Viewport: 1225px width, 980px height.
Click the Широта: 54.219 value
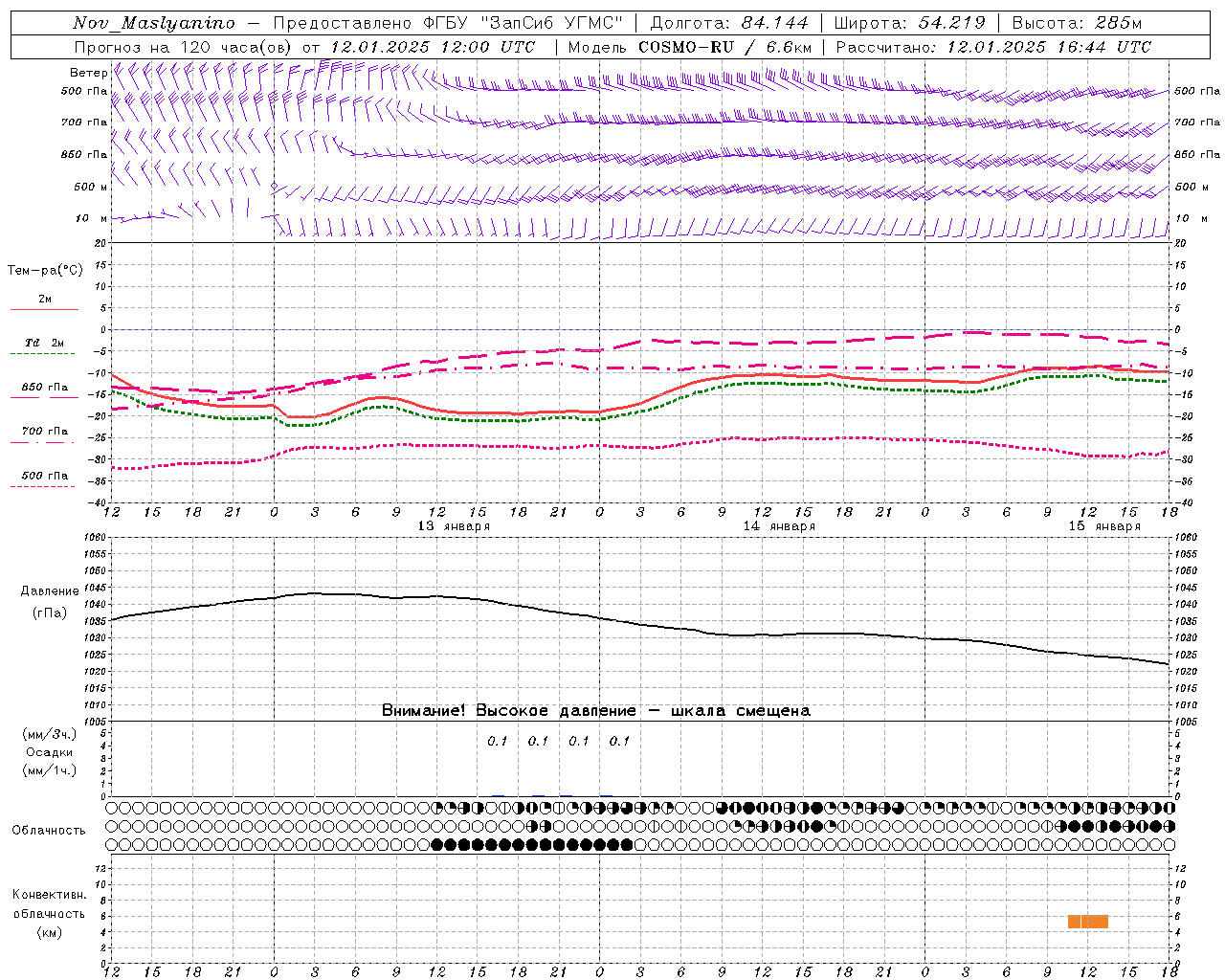[x=912, y=23]
